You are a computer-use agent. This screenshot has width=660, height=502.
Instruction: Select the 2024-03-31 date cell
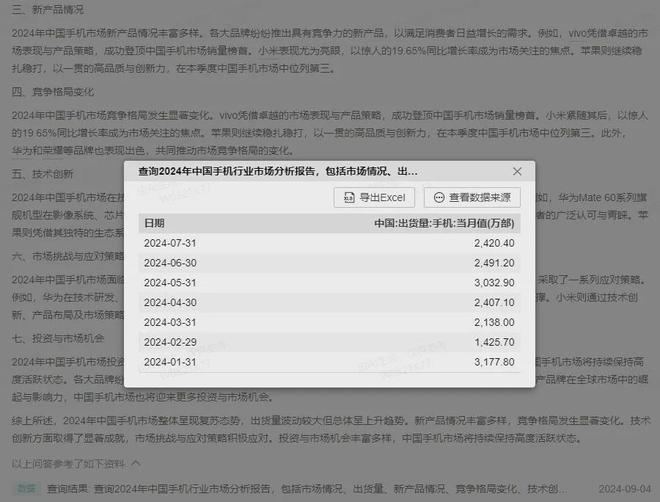coord(170,322)
